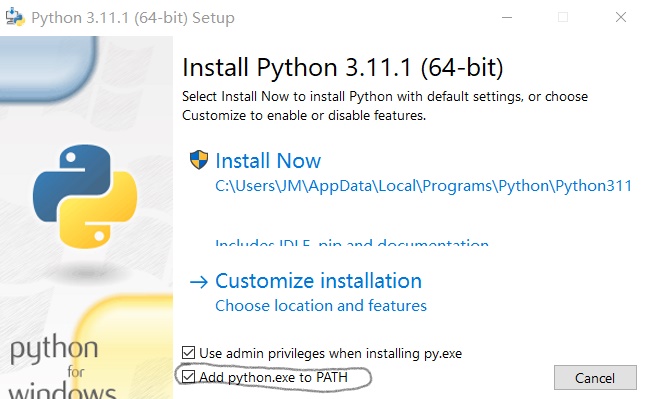The image size is (648, 399).
Task: Cancel the Python setup
Action: pos(595,377)
